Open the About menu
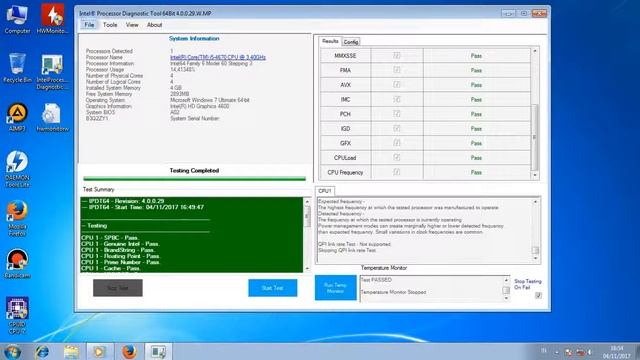 coord(154,25)
